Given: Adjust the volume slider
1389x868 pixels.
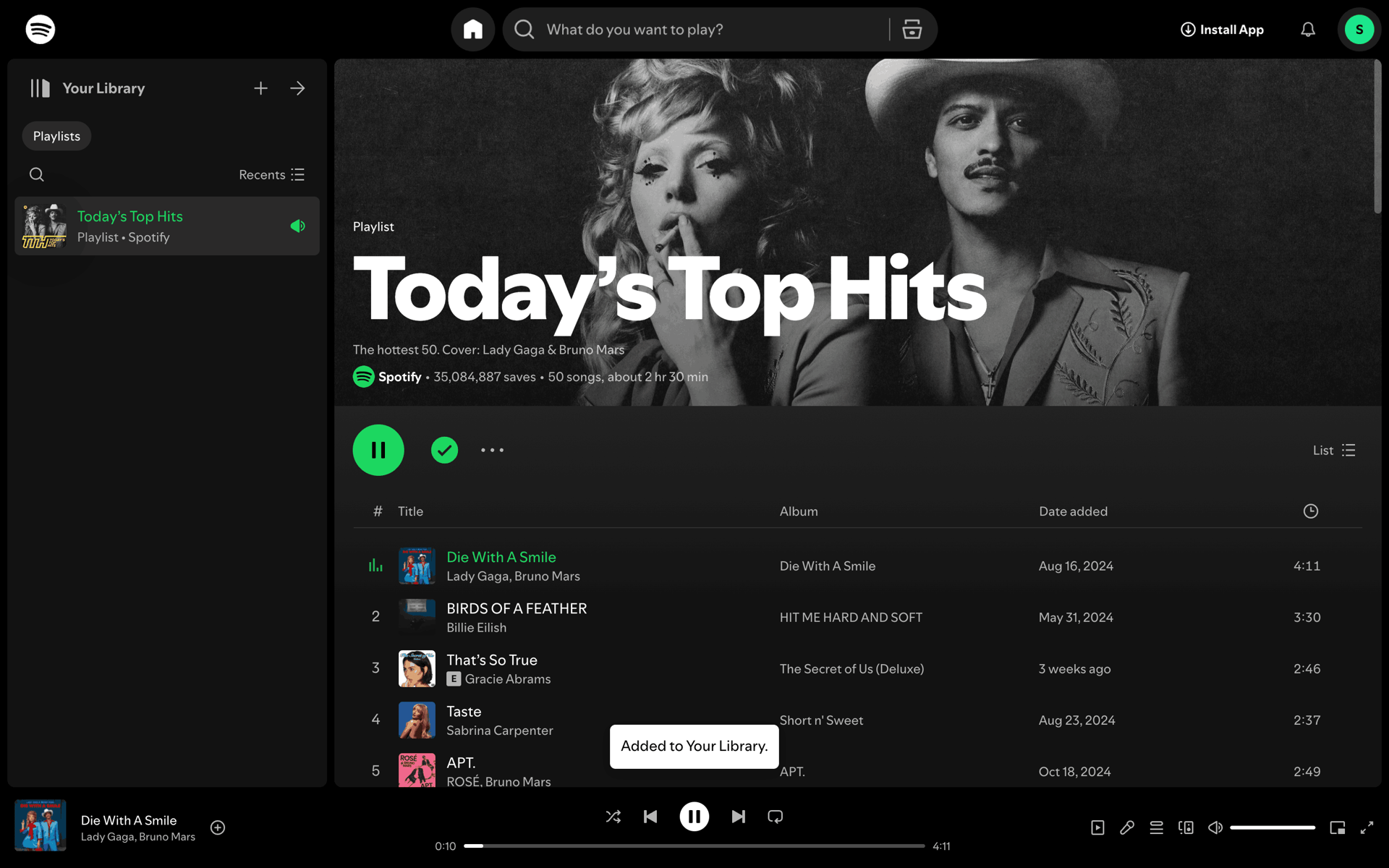Looking at the screenshot, I should [x=1273, y=827].
